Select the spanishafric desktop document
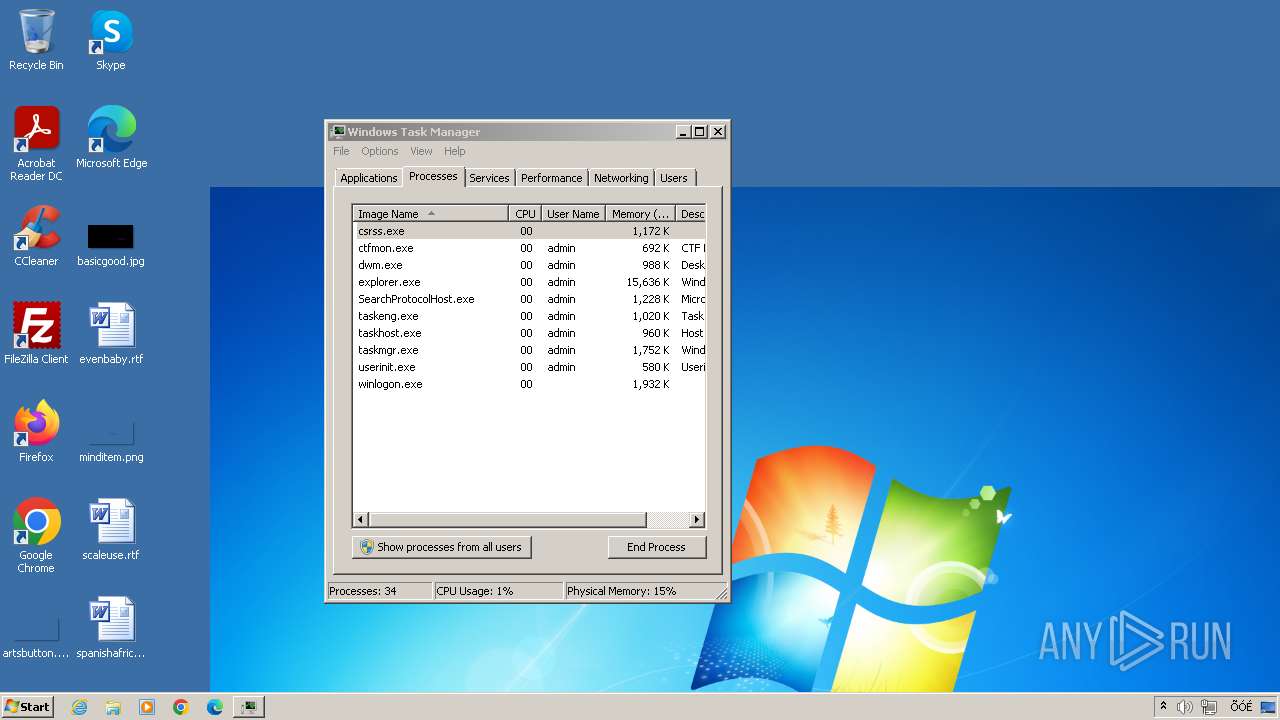The width and height of the screenshot is (1280, 720). point(111,628)
